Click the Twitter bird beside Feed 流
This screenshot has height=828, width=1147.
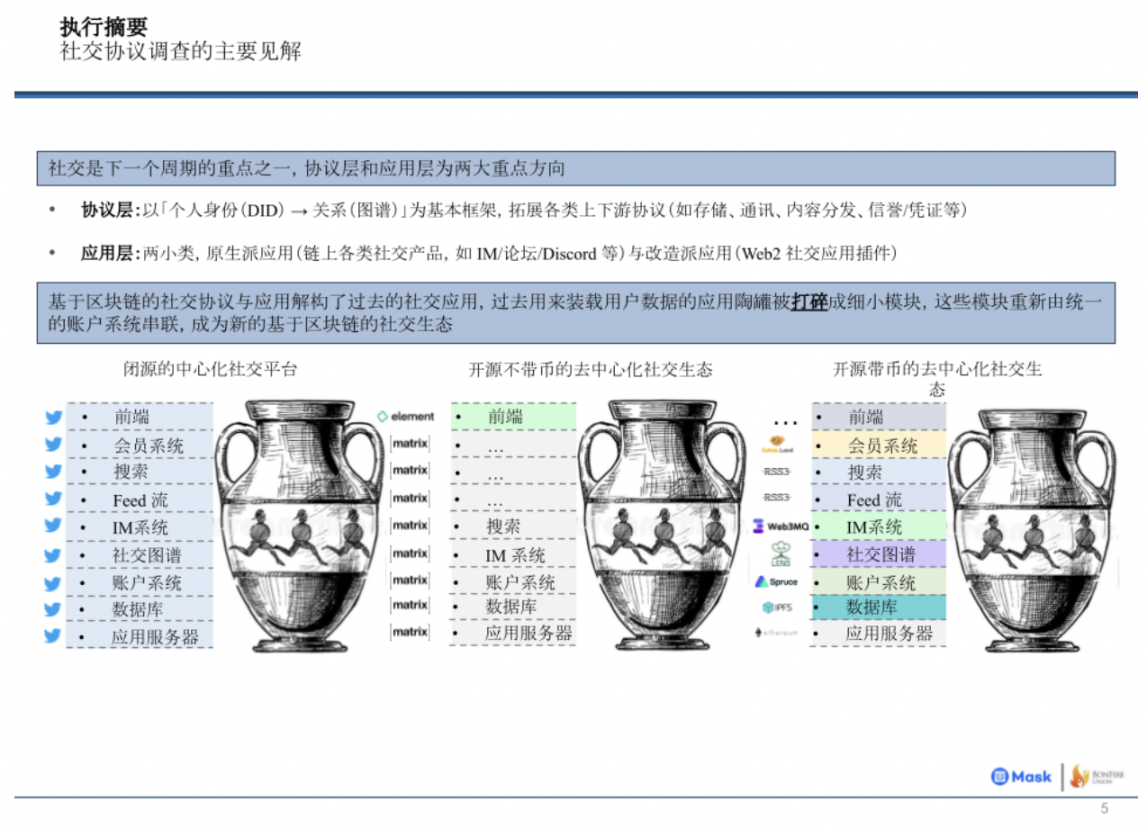[x=53, y=499]
